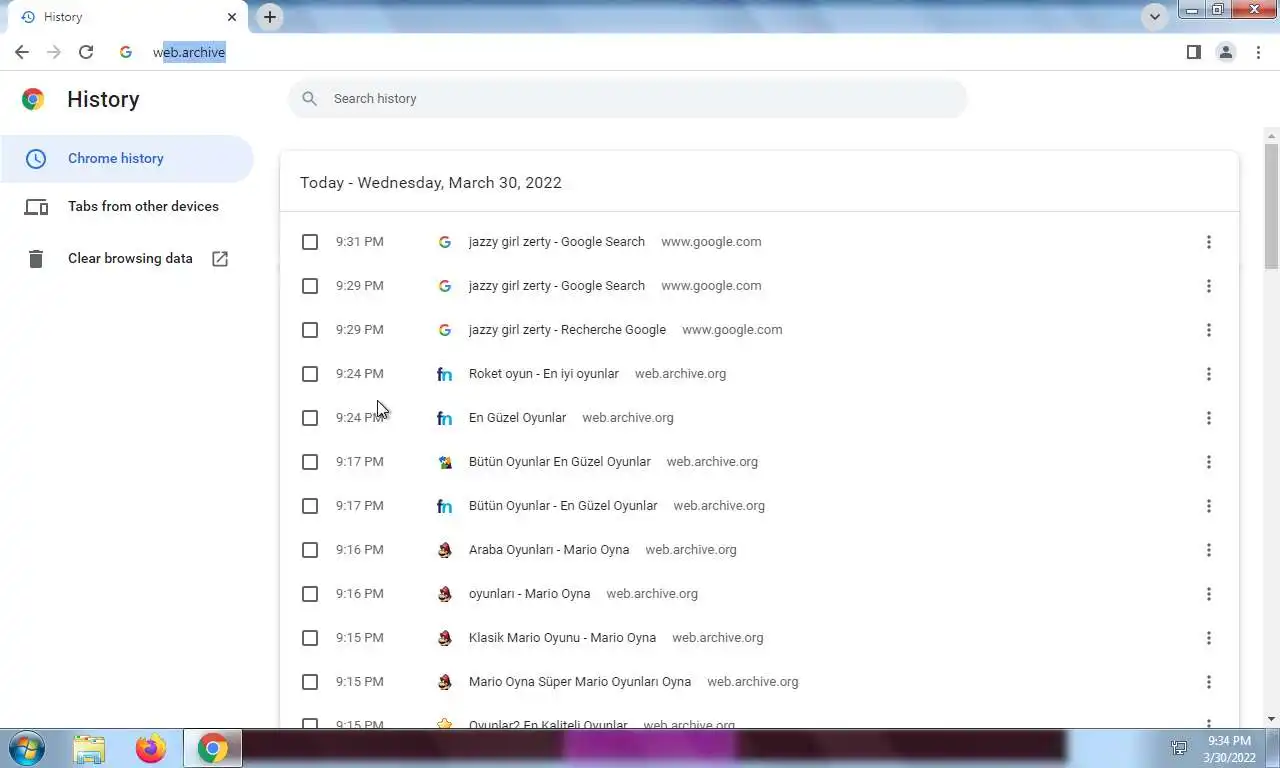Click the fn favicon of Roket oyun entry
The width and height of the screenshot is (1280, 768).
(445, 374)
